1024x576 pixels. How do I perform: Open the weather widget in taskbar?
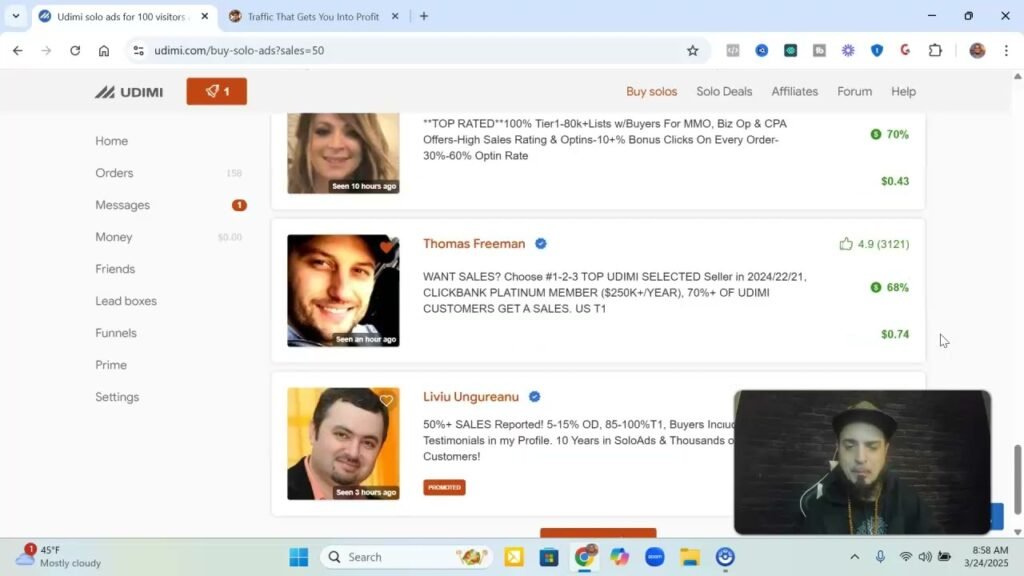[58, 556]
